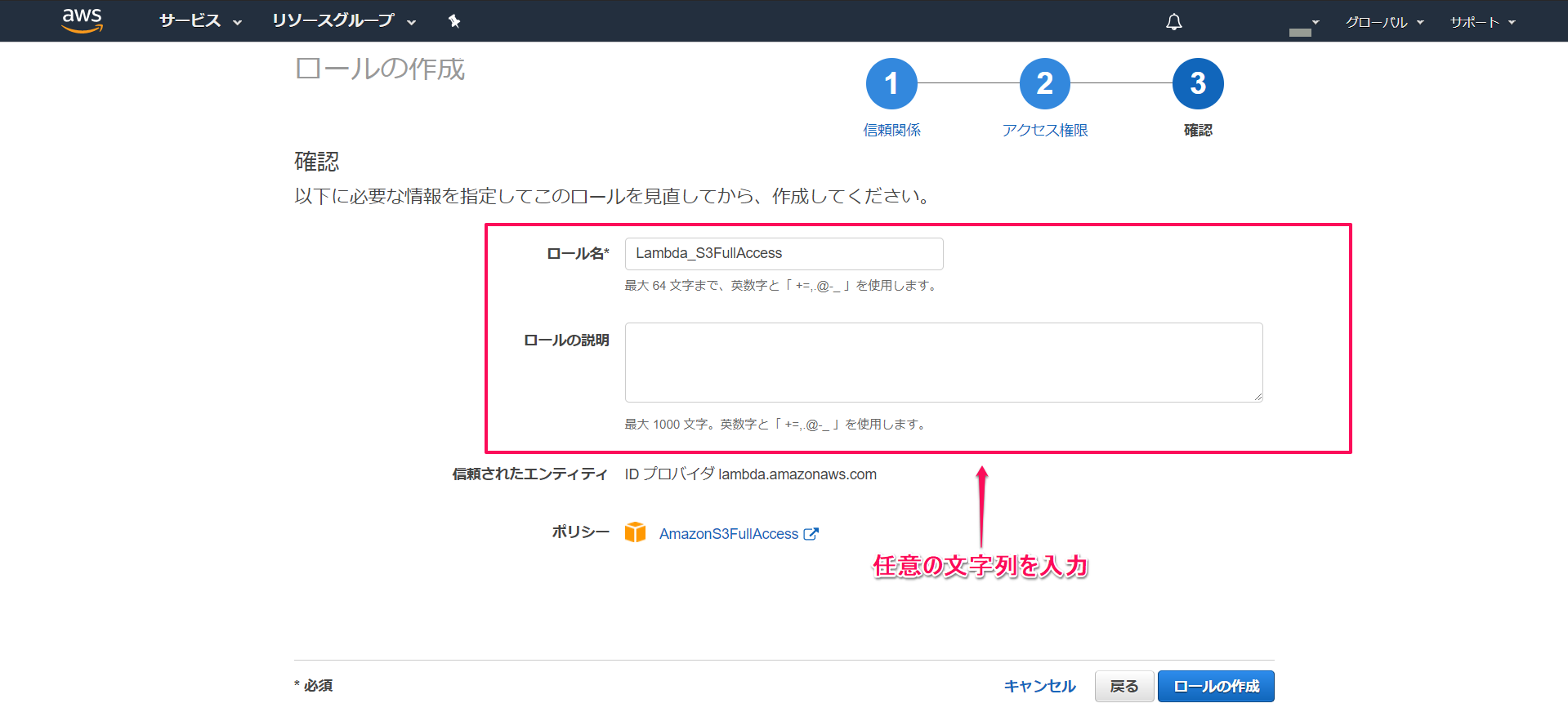The width and height of the screenshot is (1568, 721).
Task: Click the キャンセル link
Action: [x=1039, y=686]
